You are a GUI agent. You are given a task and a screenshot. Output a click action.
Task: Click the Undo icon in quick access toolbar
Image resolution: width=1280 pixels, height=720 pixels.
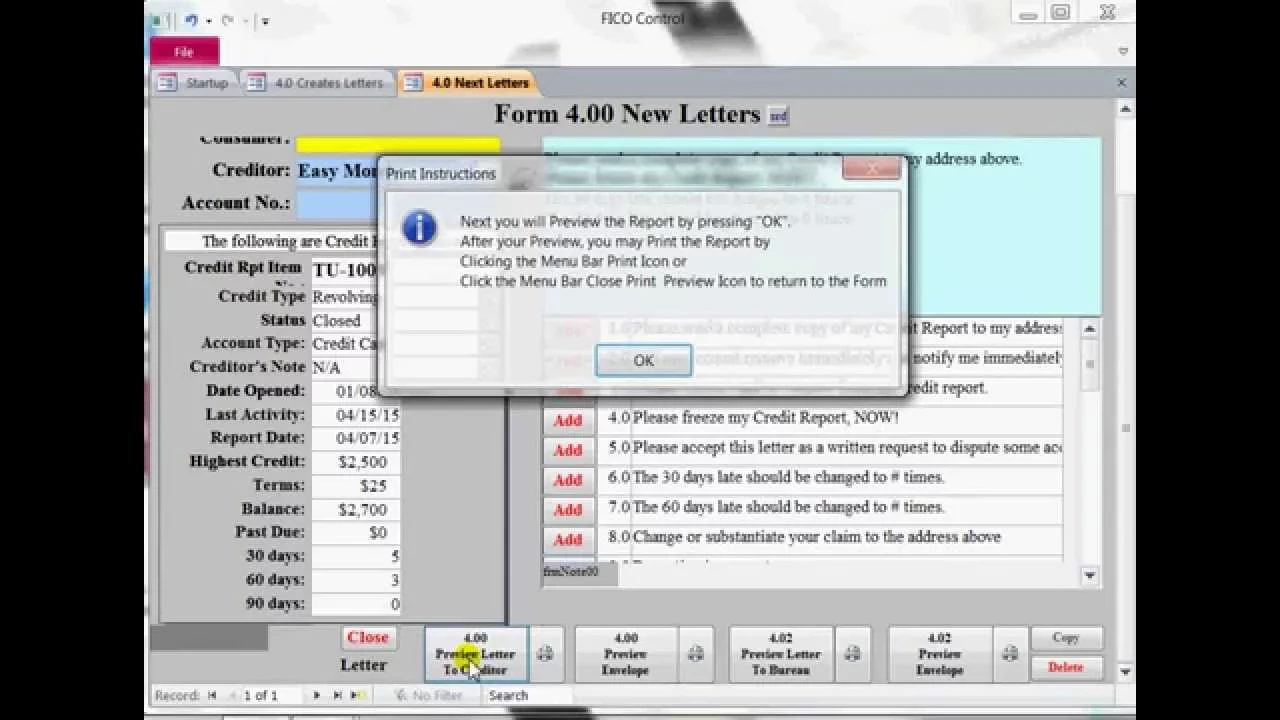coord(191,19)
